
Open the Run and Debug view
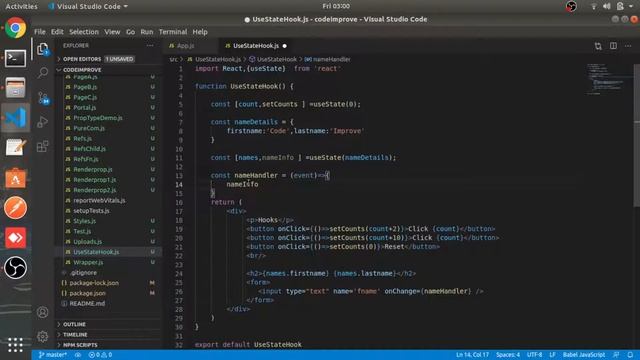[x=43, y=122]
